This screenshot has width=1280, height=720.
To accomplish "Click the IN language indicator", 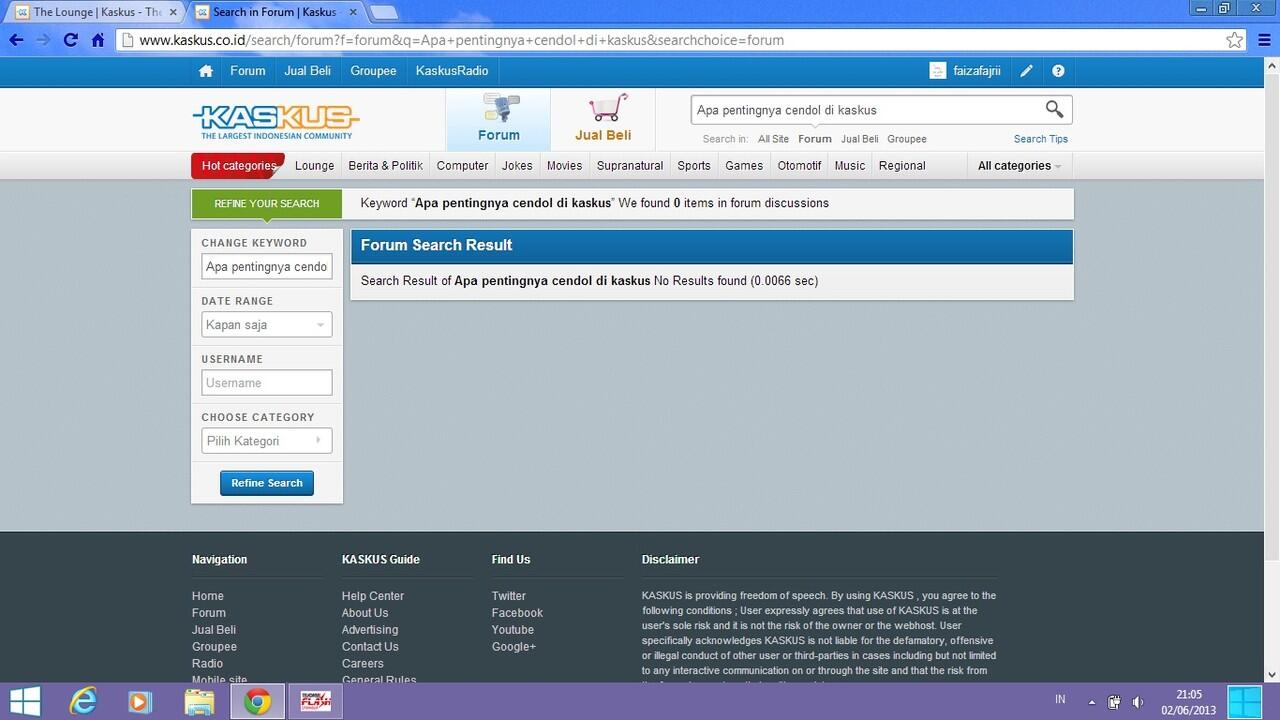I will tap(1060, 699).
